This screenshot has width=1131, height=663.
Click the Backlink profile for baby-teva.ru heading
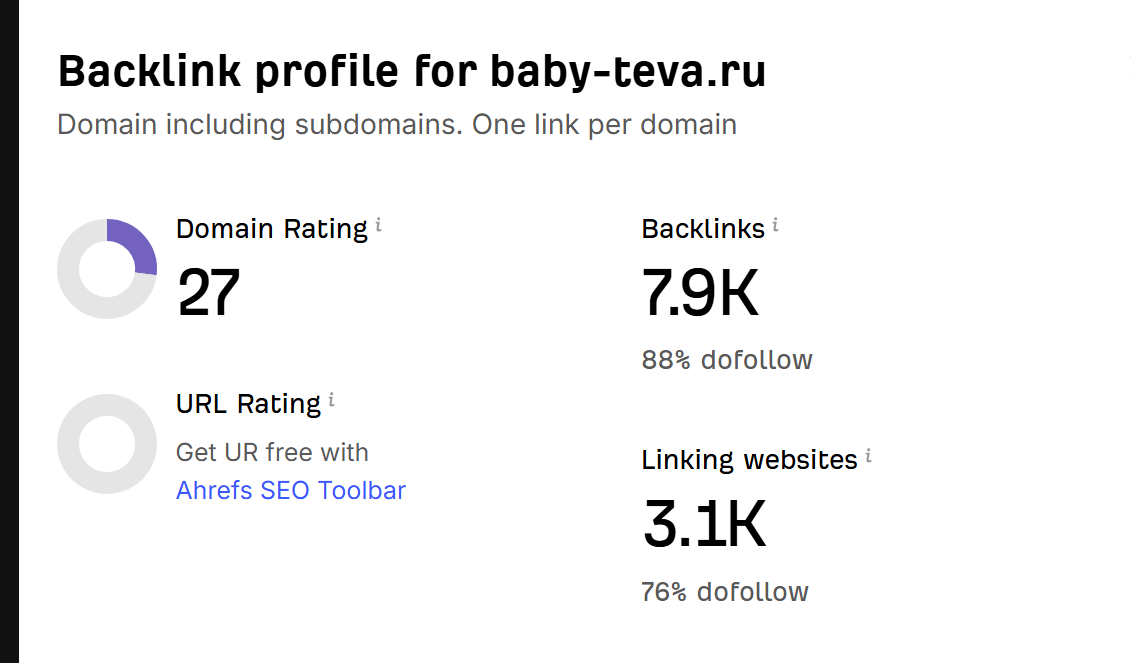(x=412, y=73)
